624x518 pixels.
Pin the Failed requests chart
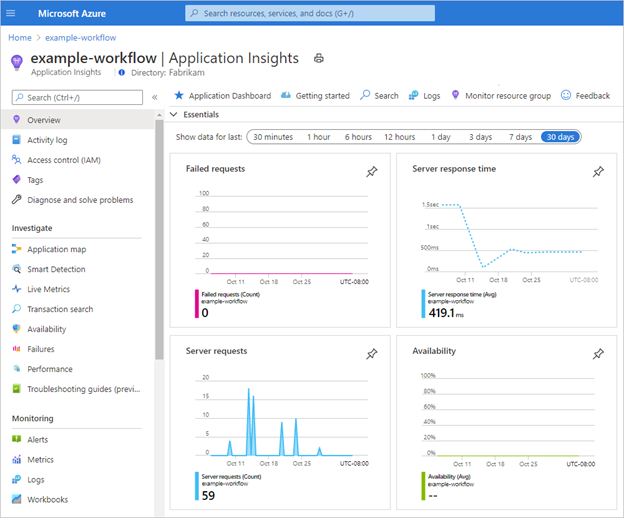click(372, 172)
